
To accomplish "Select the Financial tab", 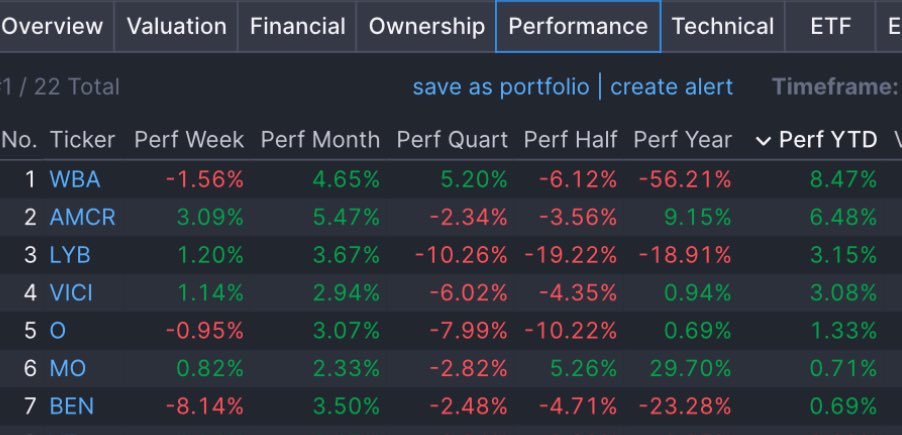I will [x=297, y=27].
